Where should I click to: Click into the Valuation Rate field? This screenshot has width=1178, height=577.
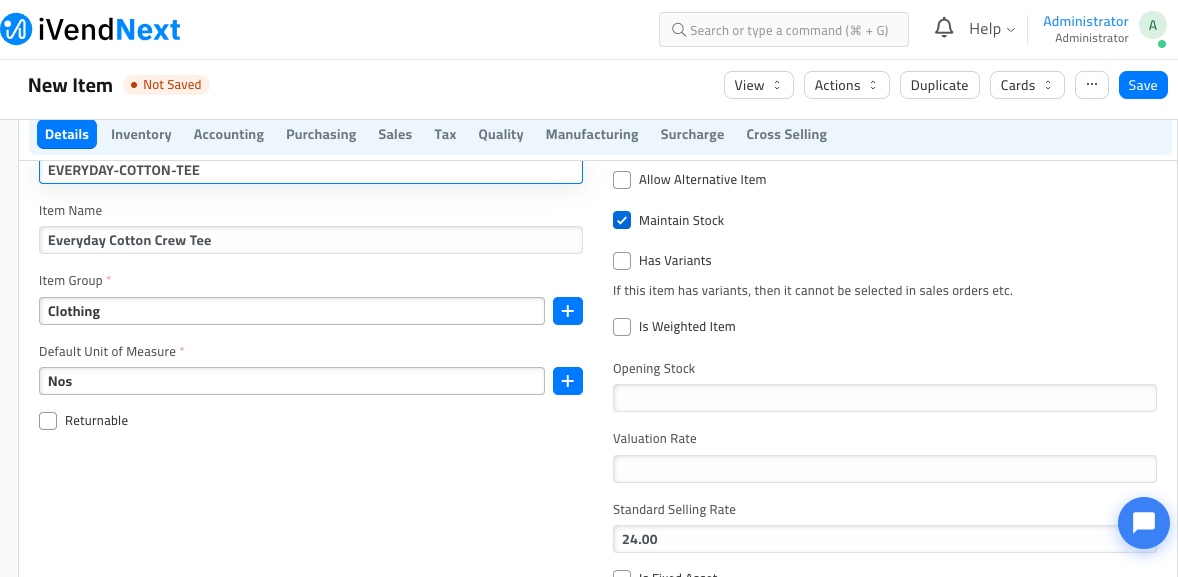point(884,469)
